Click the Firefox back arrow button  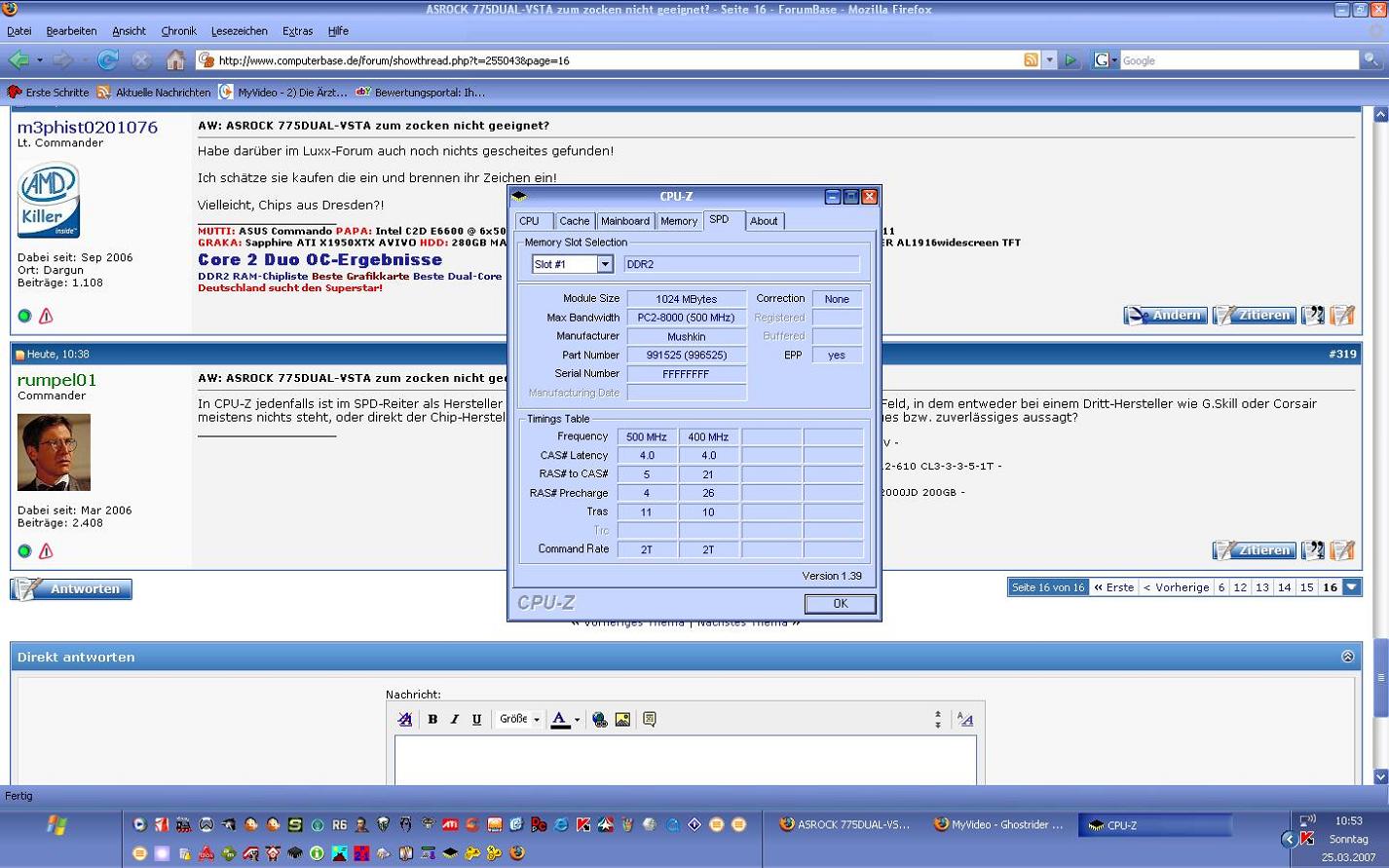19,60
